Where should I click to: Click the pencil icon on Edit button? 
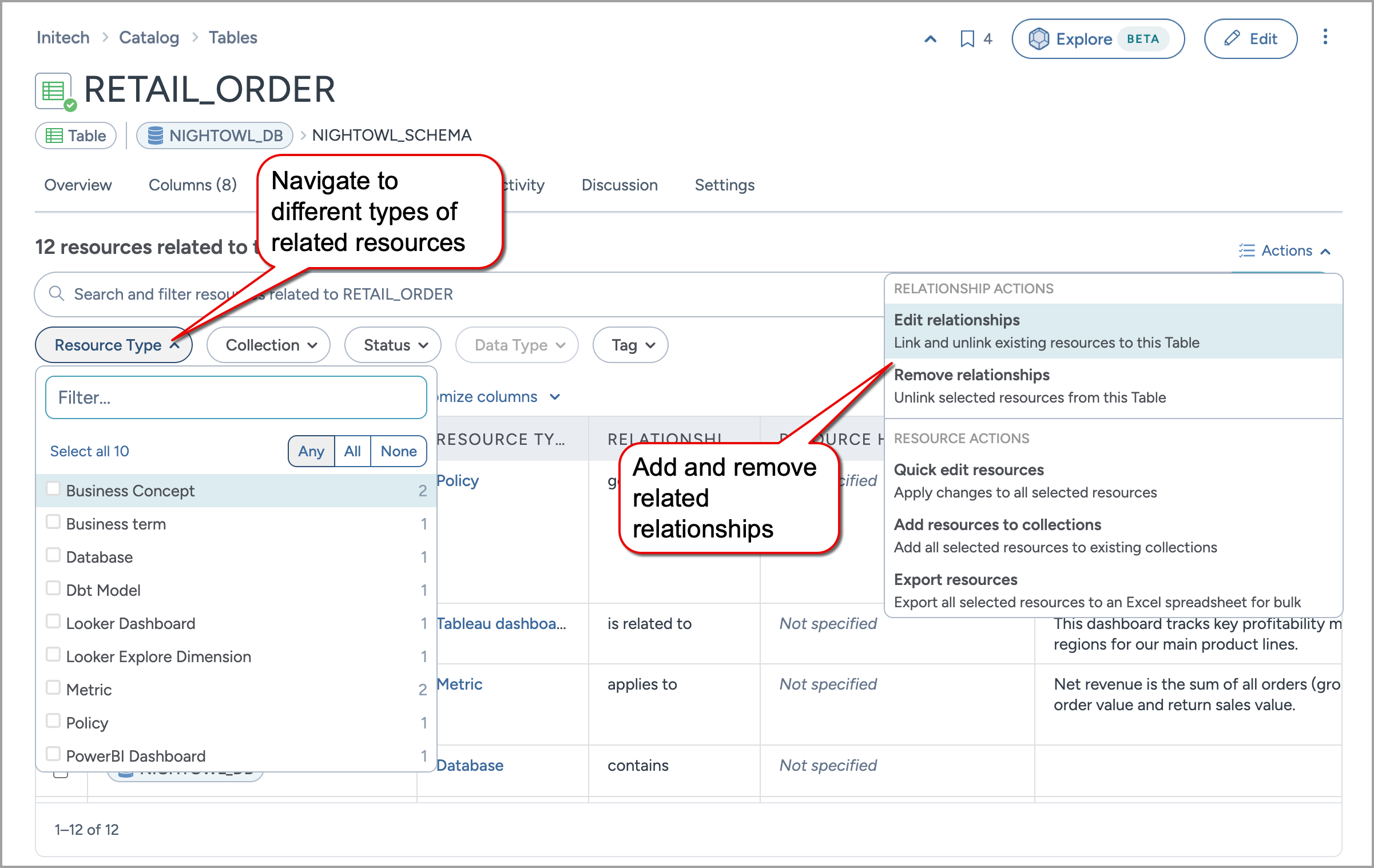1232,39
